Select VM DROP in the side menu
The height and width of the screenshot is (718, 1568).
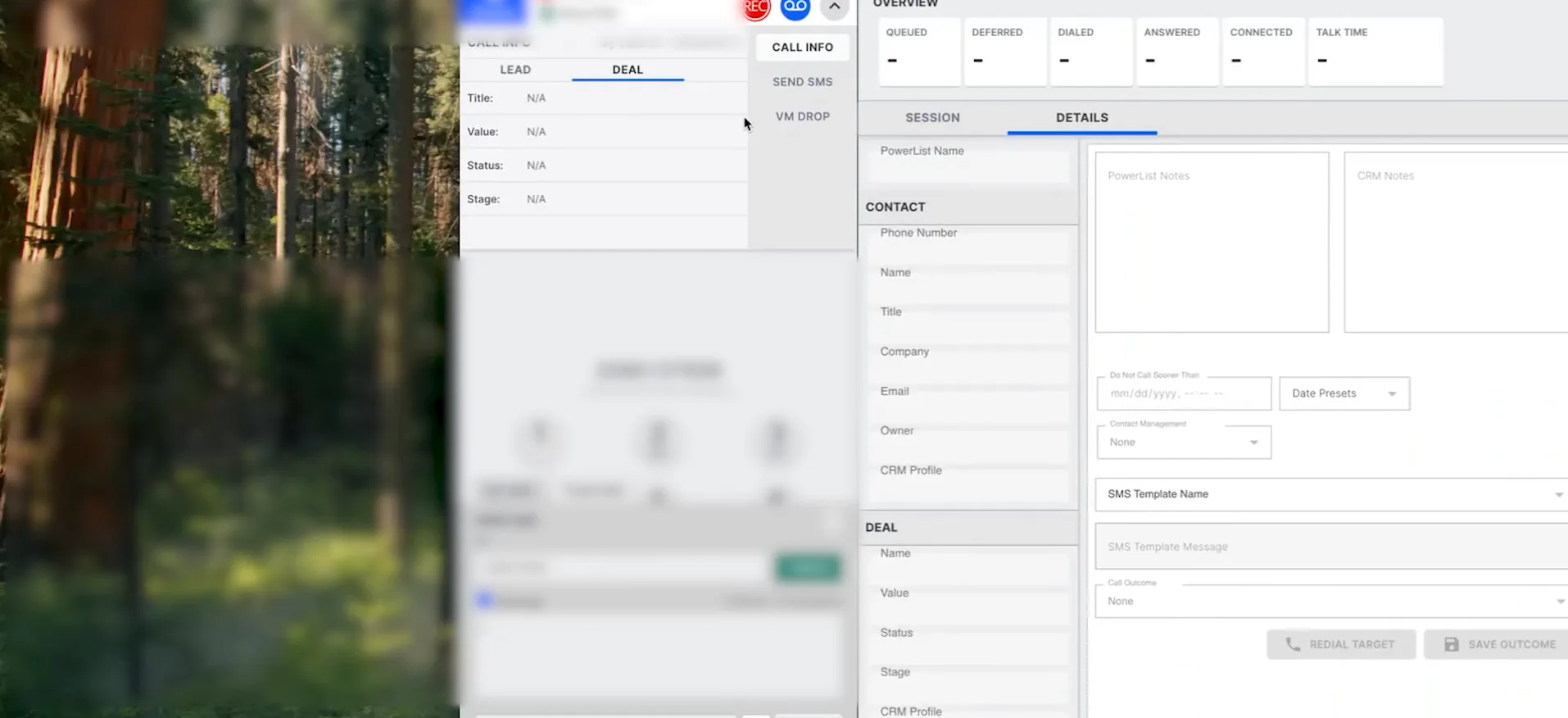click(x=802, y=116)
